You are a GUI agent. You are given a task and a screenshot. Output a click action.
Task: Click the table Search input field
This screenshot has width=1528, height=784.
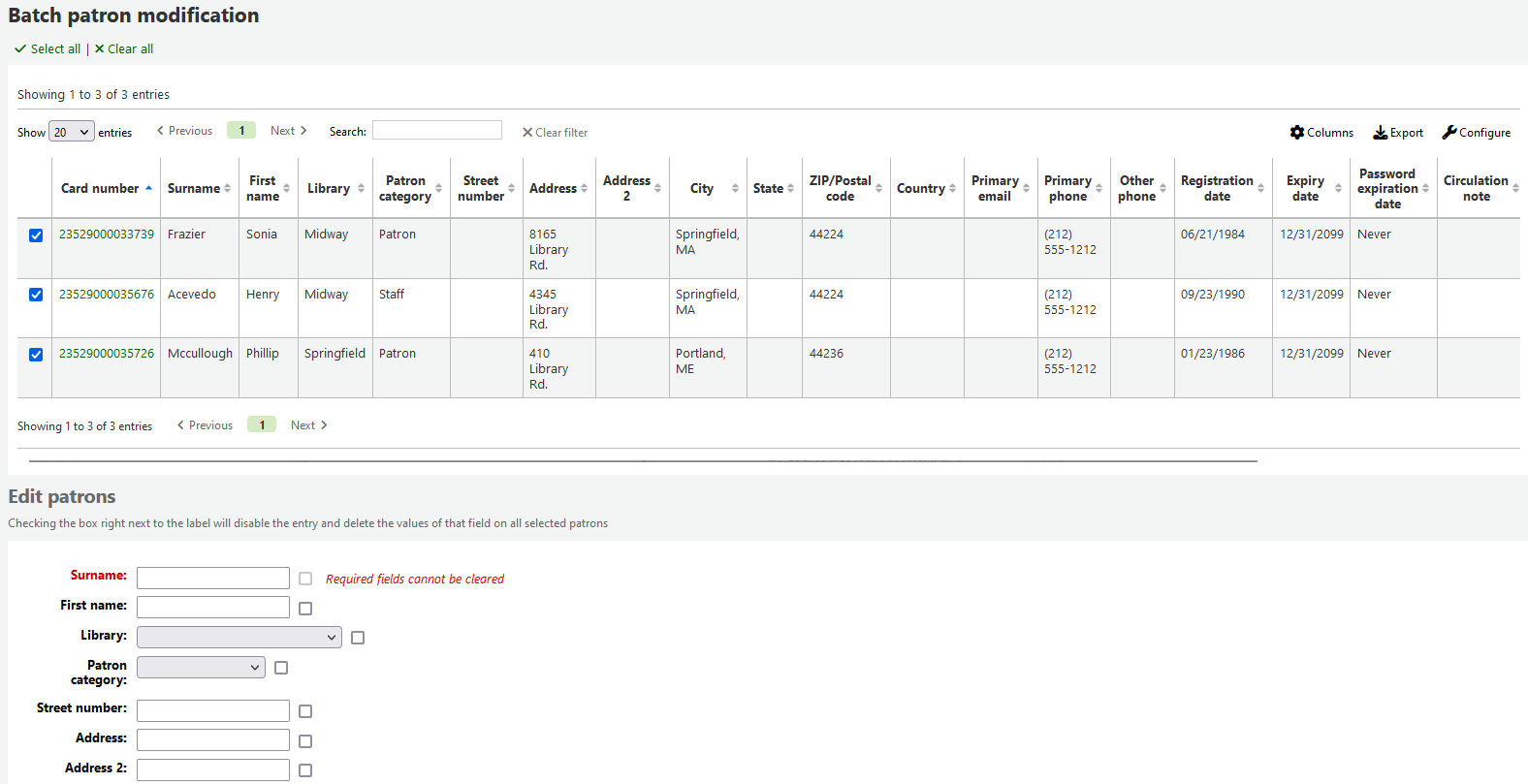click(x=436, y=131)
